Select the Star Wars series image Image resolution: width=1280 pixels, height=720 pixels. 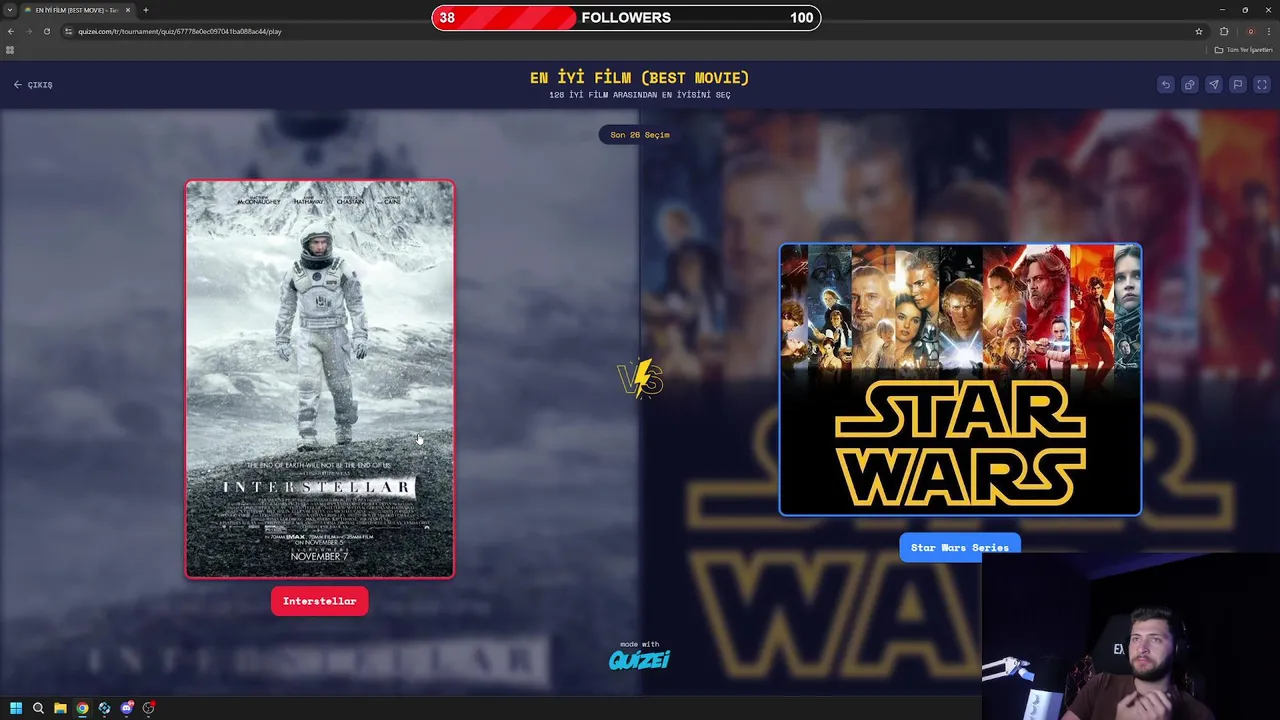point(960,380)
